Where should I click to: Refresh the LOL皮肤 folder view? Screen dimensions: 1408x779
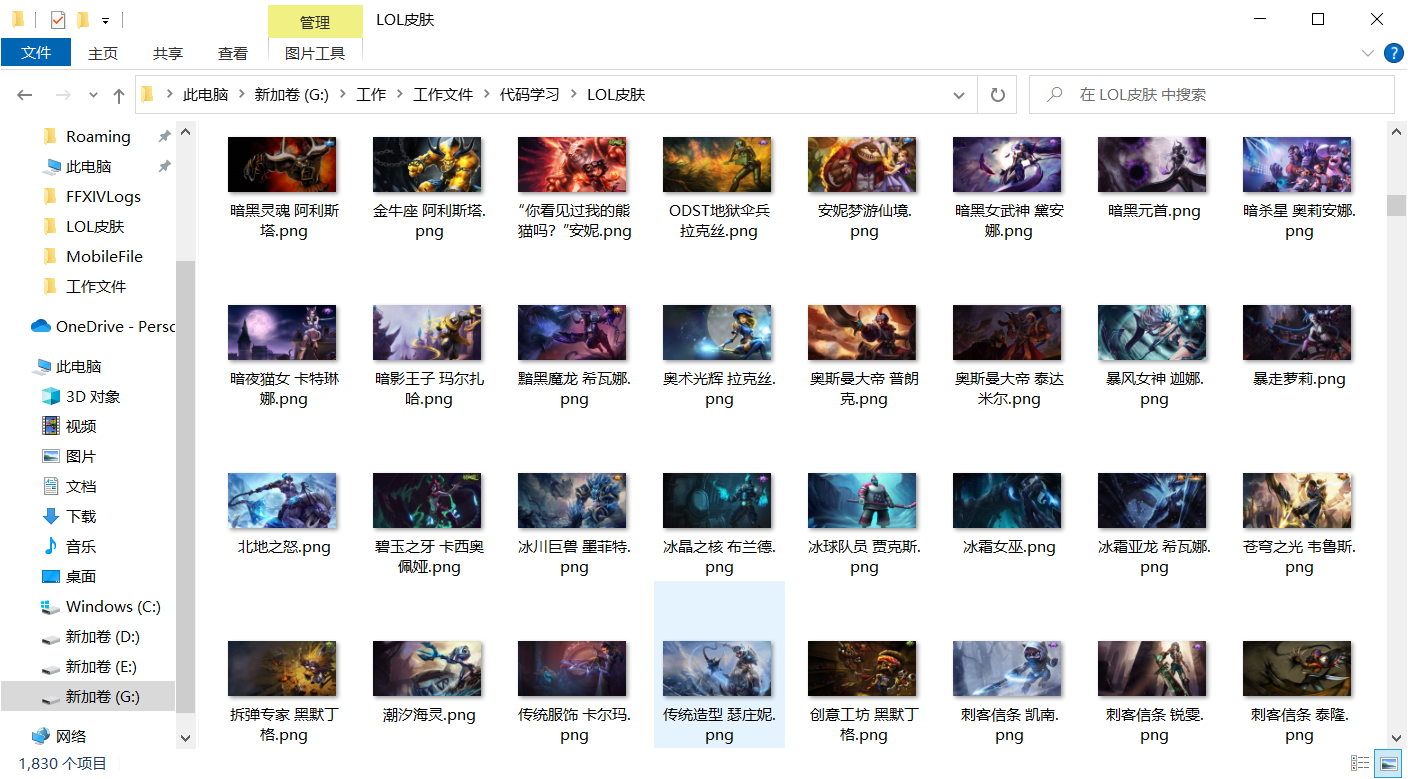997,95
